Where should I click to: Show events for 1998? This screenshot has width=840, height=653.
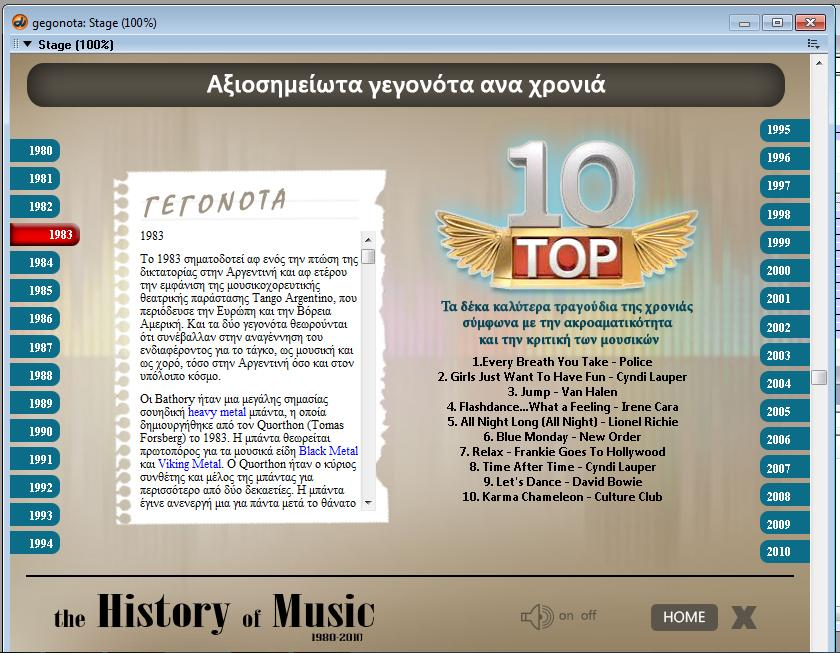(784, 214)
